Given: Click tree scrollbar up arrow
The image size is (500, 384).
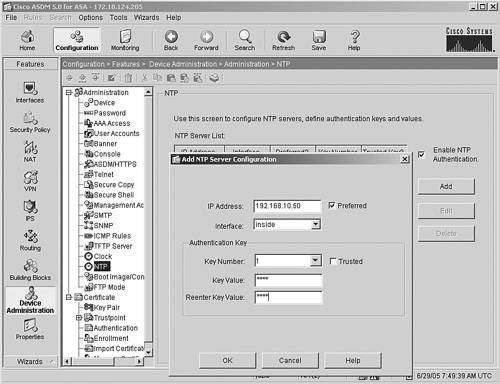Looking at the screenshot, I should pyautogui.click(x=148, y=92).
